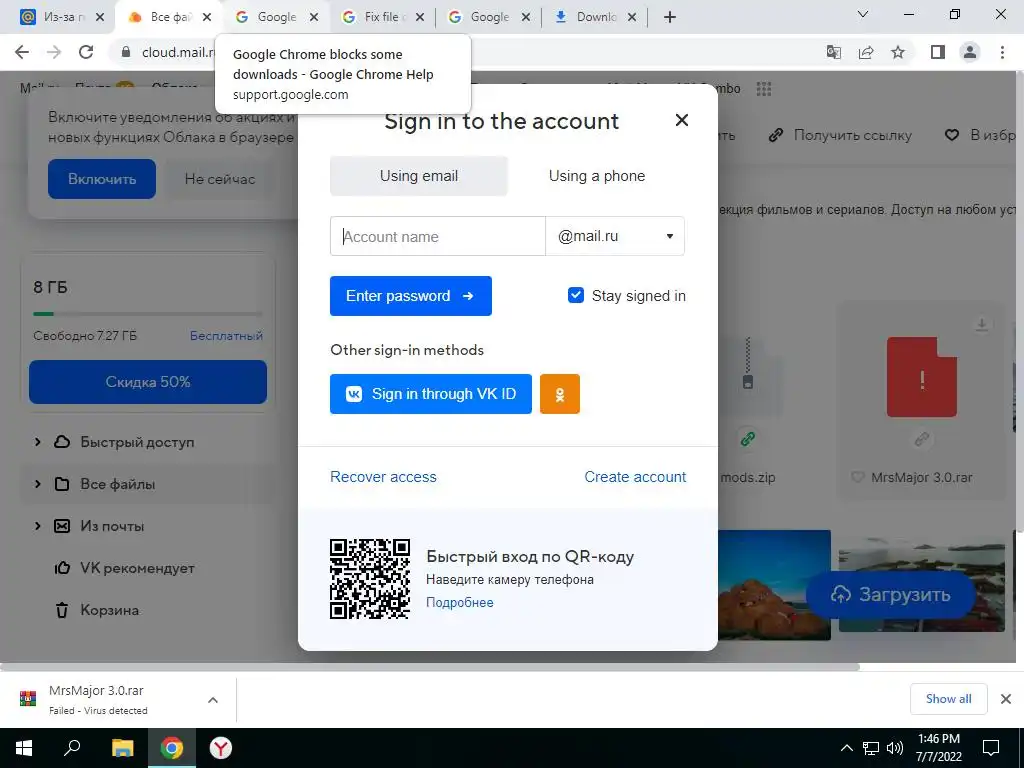The image size is (1024, 768).
Task: Click the mods.zip file name
Action: coord(748,477)
